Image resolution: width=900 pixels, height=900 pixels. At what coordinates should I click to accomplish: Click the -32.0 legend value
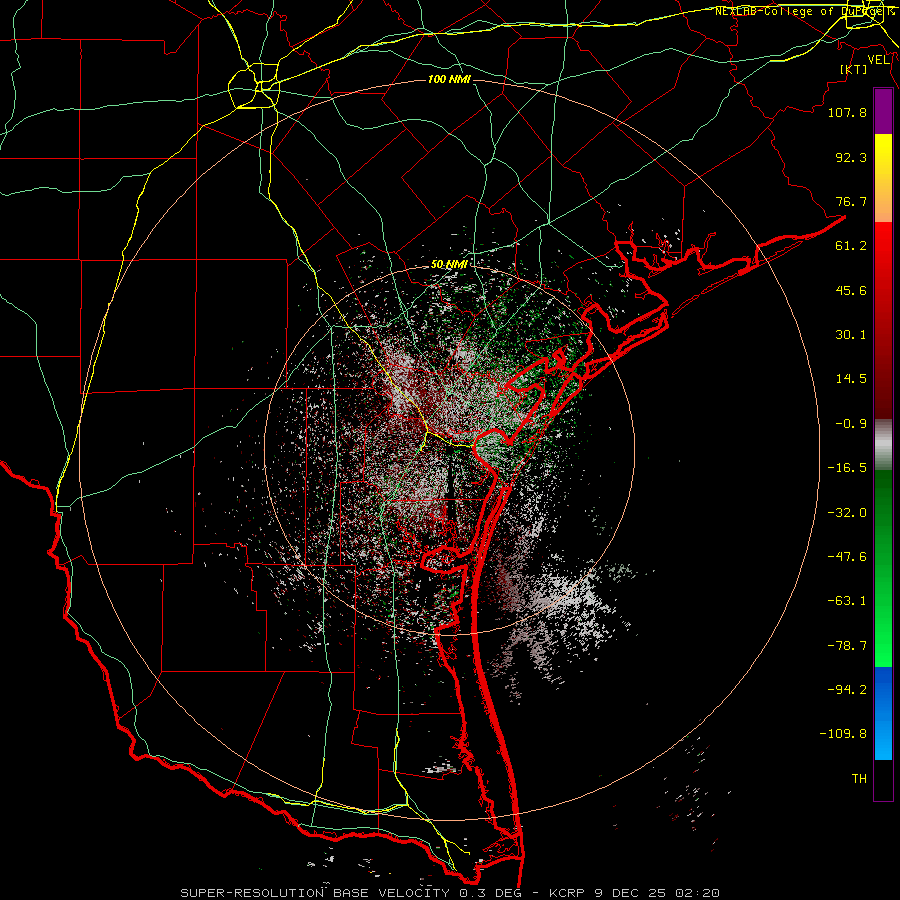pyautogui.click(x=847, y=513)
